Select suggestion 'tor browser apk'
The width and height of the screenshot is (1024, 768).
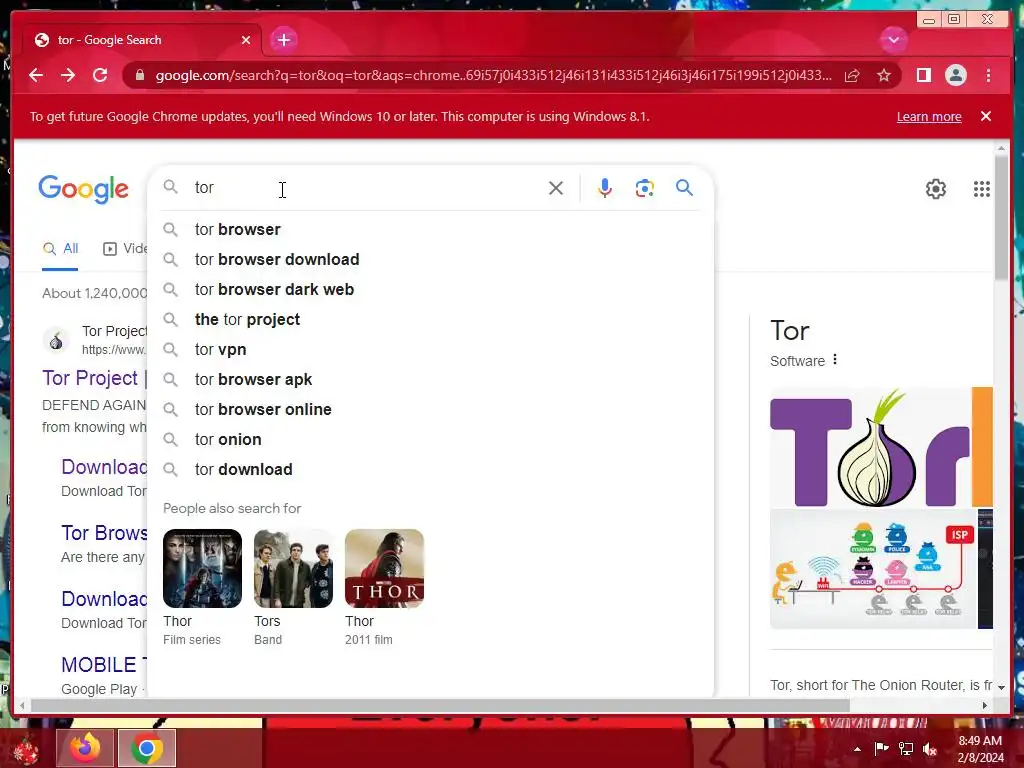(x=431, y=379)
